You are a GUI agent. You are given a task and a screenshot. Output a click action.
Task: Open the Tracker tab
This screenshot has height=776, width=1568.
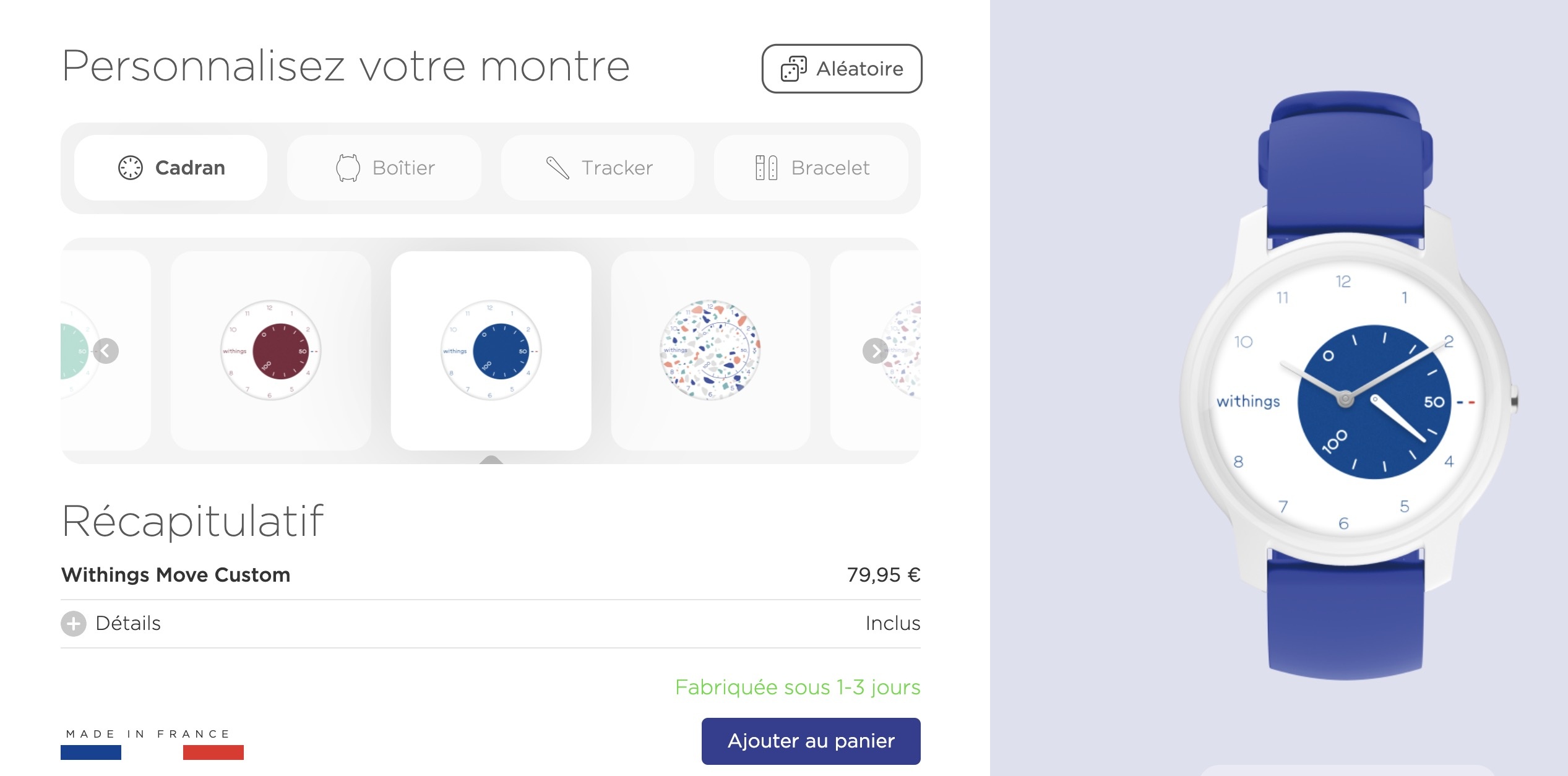(598, 168)
